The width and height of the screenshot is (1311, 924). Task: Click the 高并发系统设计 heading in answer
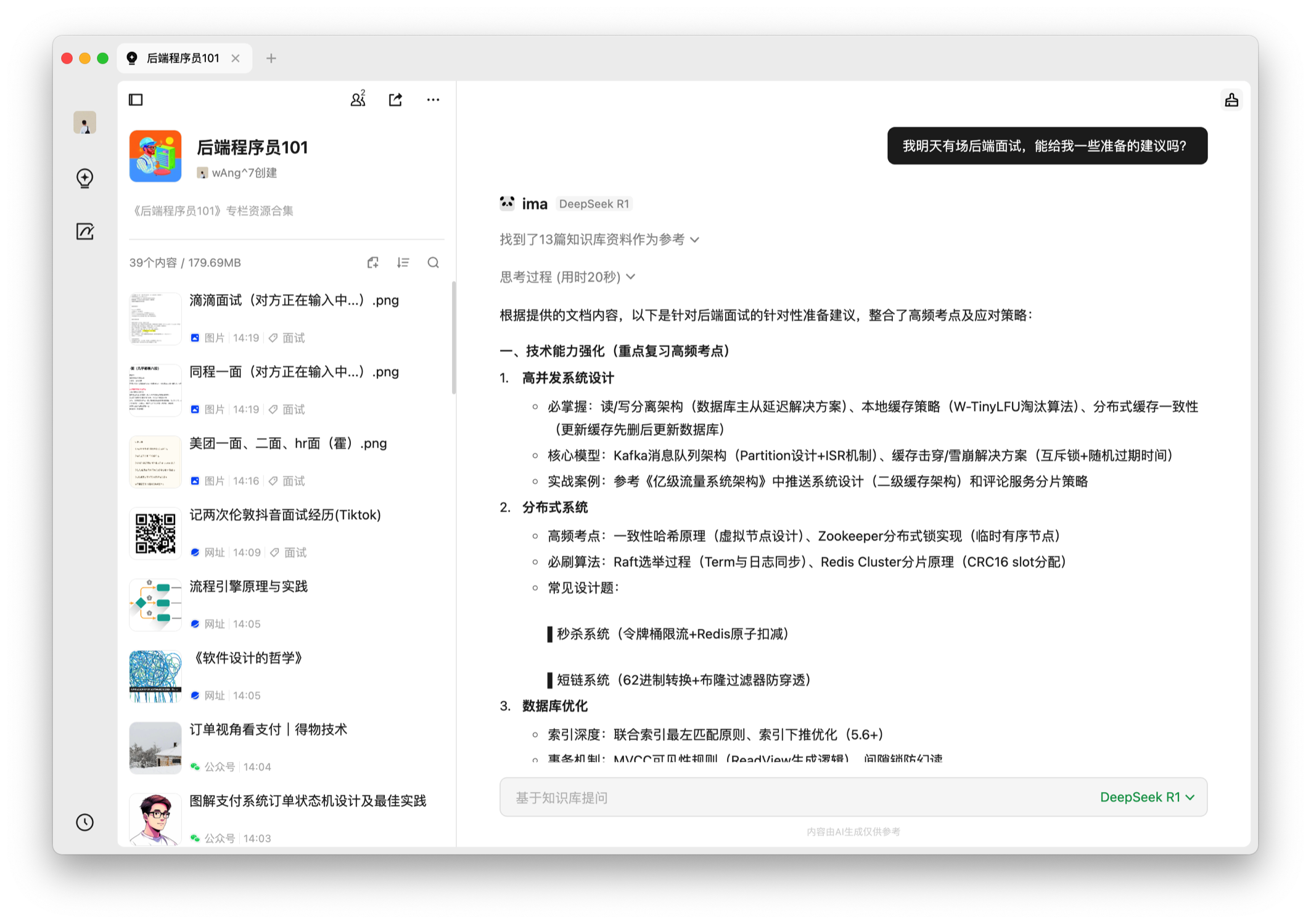tap(568, 378)
